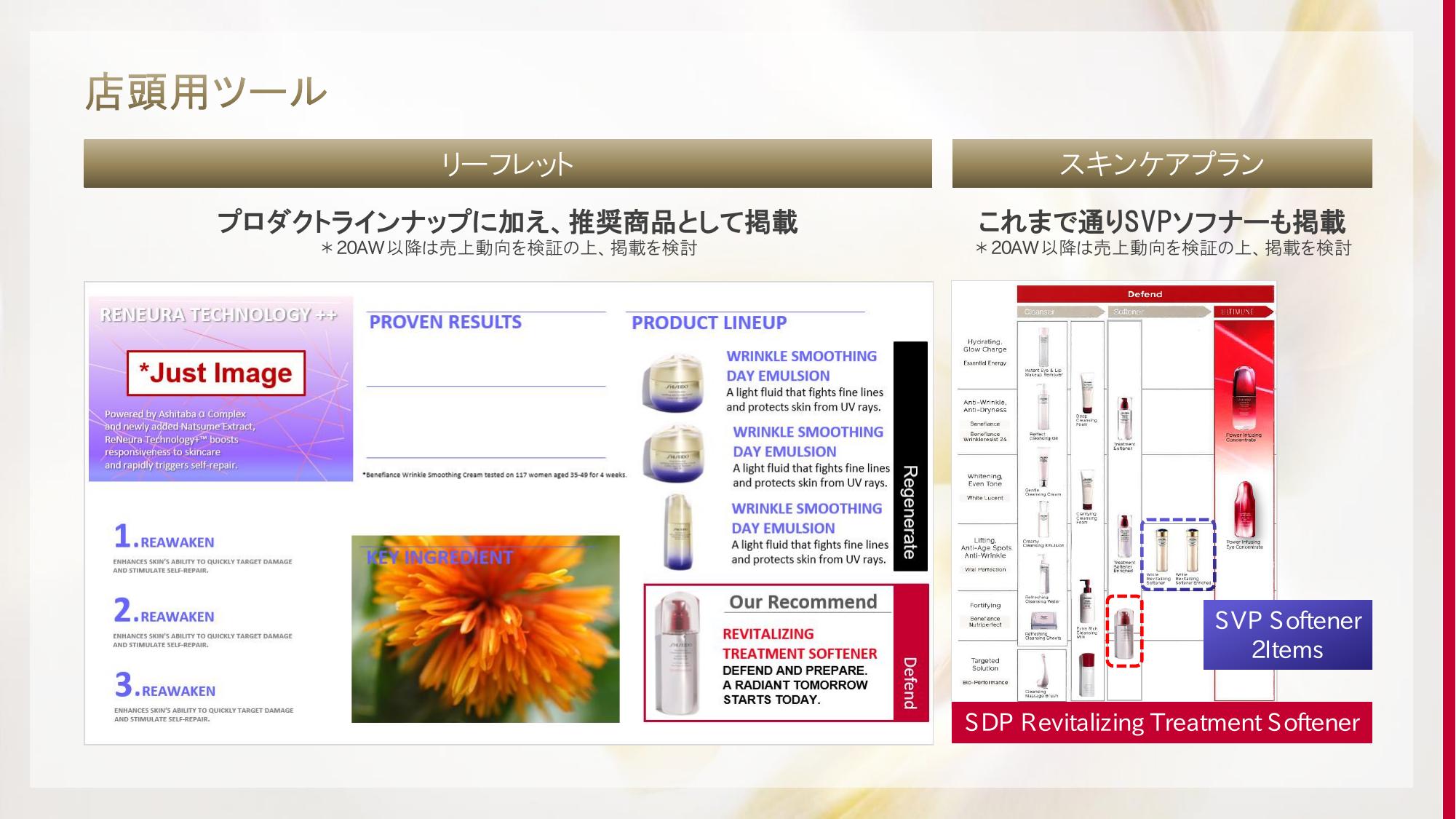The width and height of the screenshot is (1456, 819).
Task: Select the orange flower photo
Action: 485,629
